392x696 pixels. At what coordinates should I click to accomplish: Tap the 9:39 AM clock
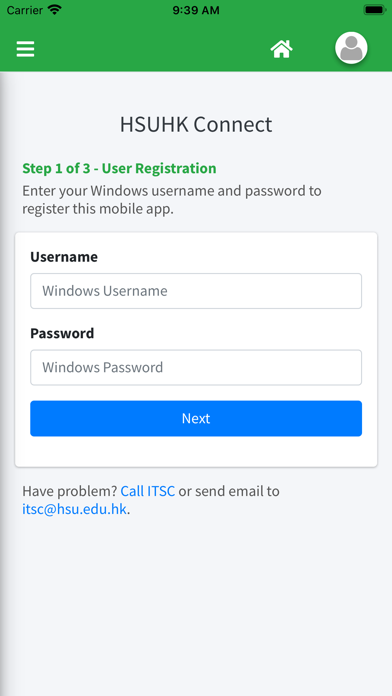pyautogui.click(x=196, y=10)
